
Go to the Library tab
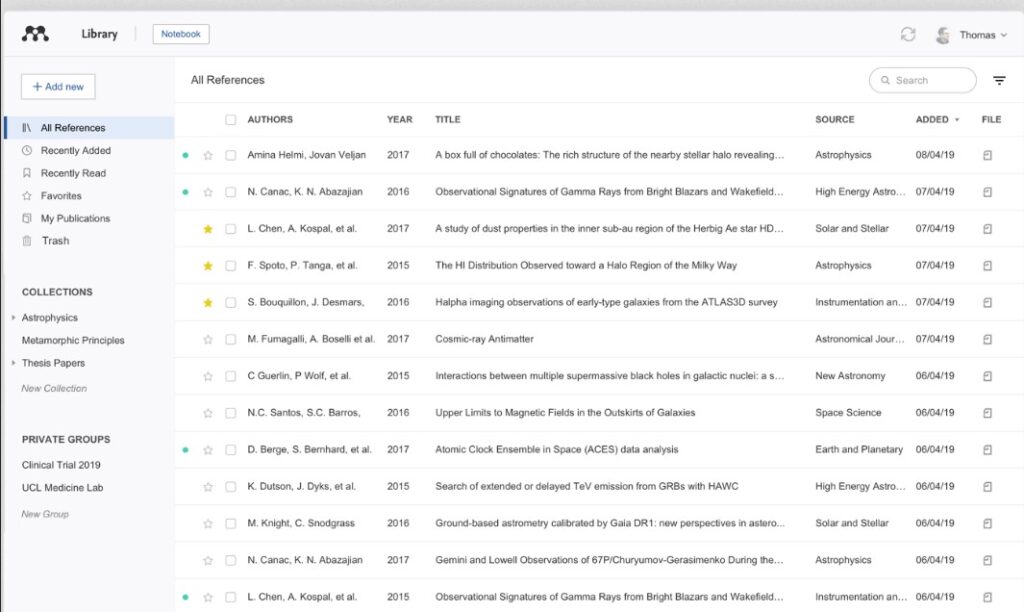coord(99,34)
